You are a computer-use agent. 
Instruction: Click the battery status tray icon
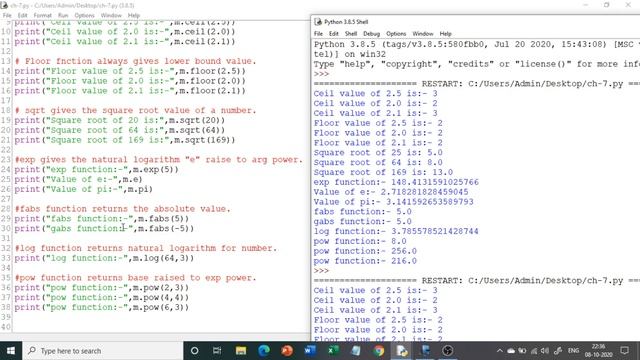(x=522, y=351)
